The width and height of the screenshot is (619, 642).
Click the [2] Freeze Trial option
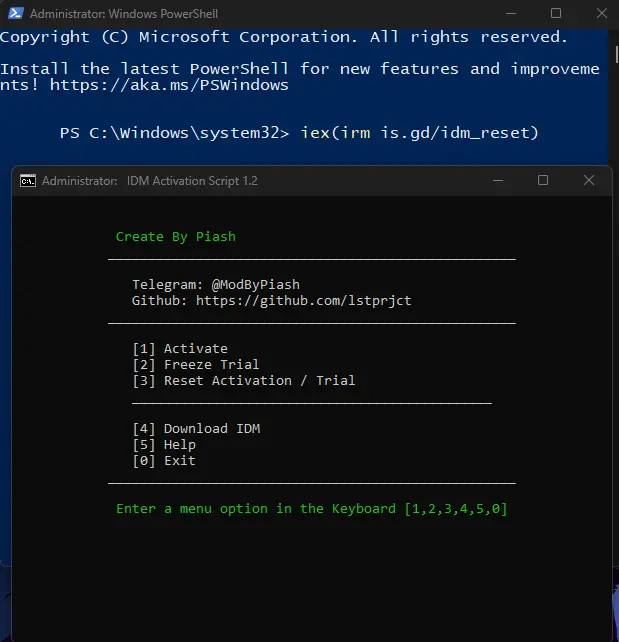(196, 364)
